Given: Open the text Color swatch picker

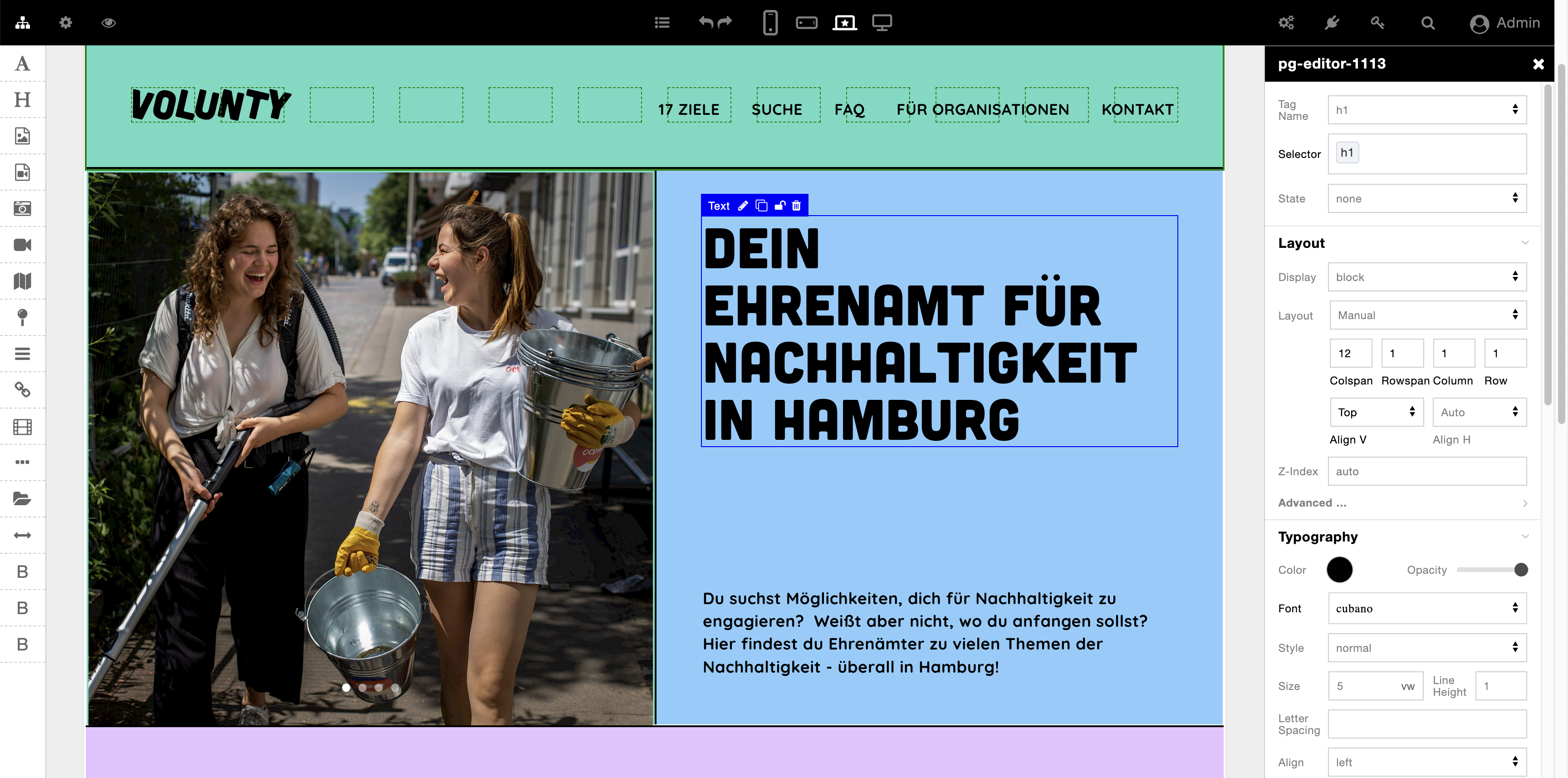Looking at the screenshot, I should tap(1340, 570).
